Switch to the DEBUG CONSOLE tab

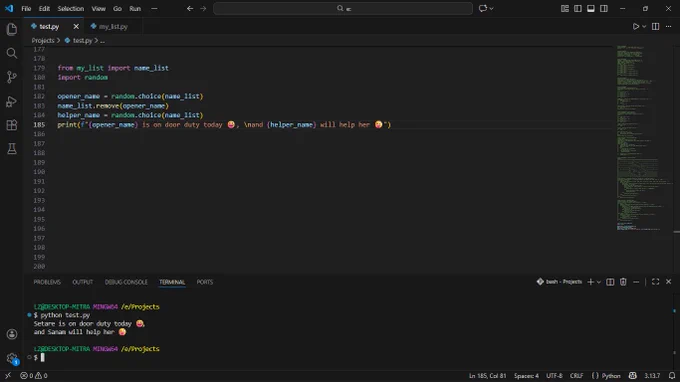(x=126, y=282)
